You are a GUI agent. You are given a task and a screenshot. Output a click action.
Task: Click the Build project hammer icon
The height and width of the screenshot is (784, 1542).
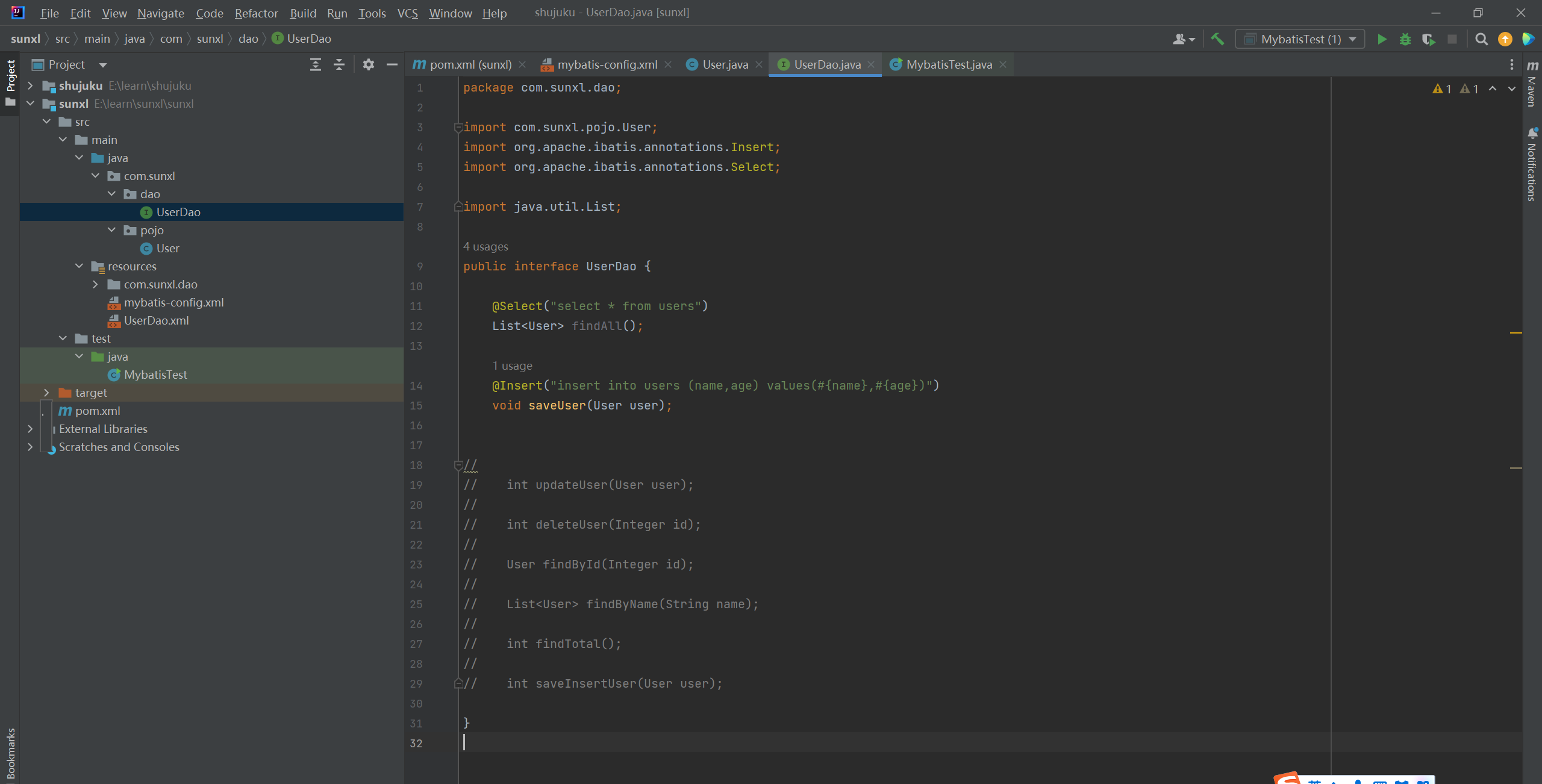pos(1217,39)
